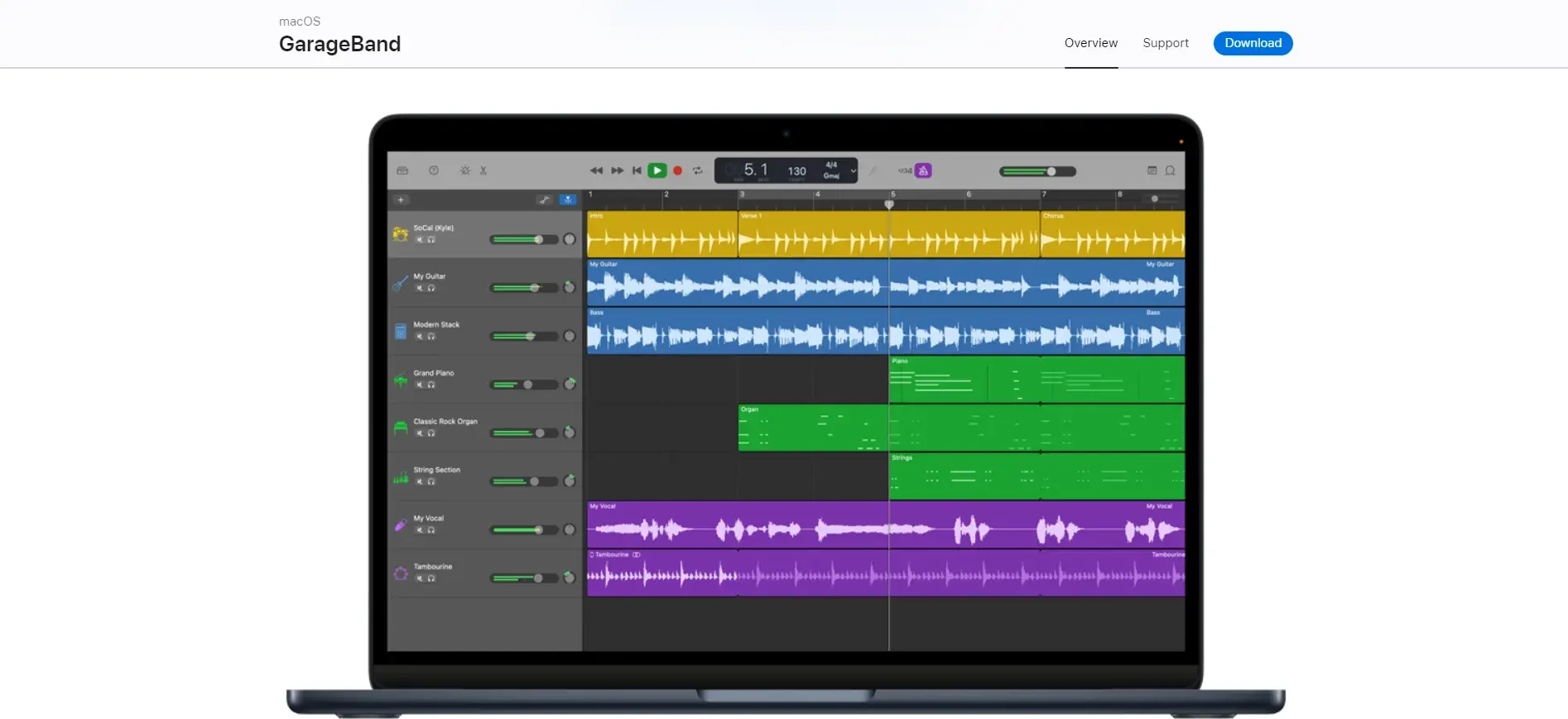Click the Grand Piano pan knob
Screen dimensions: 1568x719
(570, 384)
